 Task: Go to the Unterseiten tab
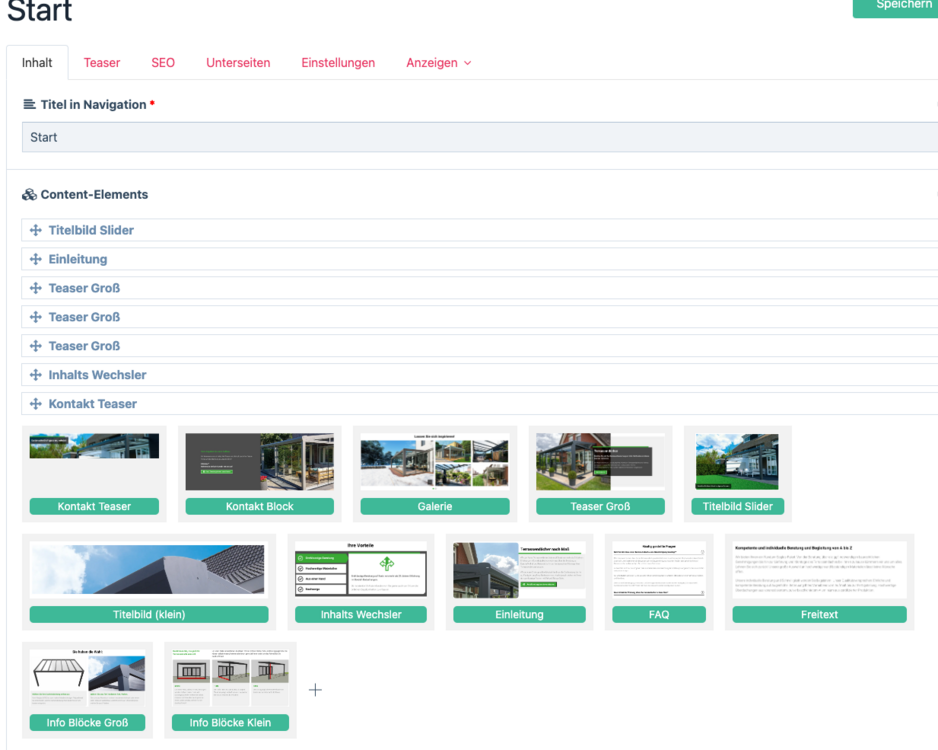[238, 62]
